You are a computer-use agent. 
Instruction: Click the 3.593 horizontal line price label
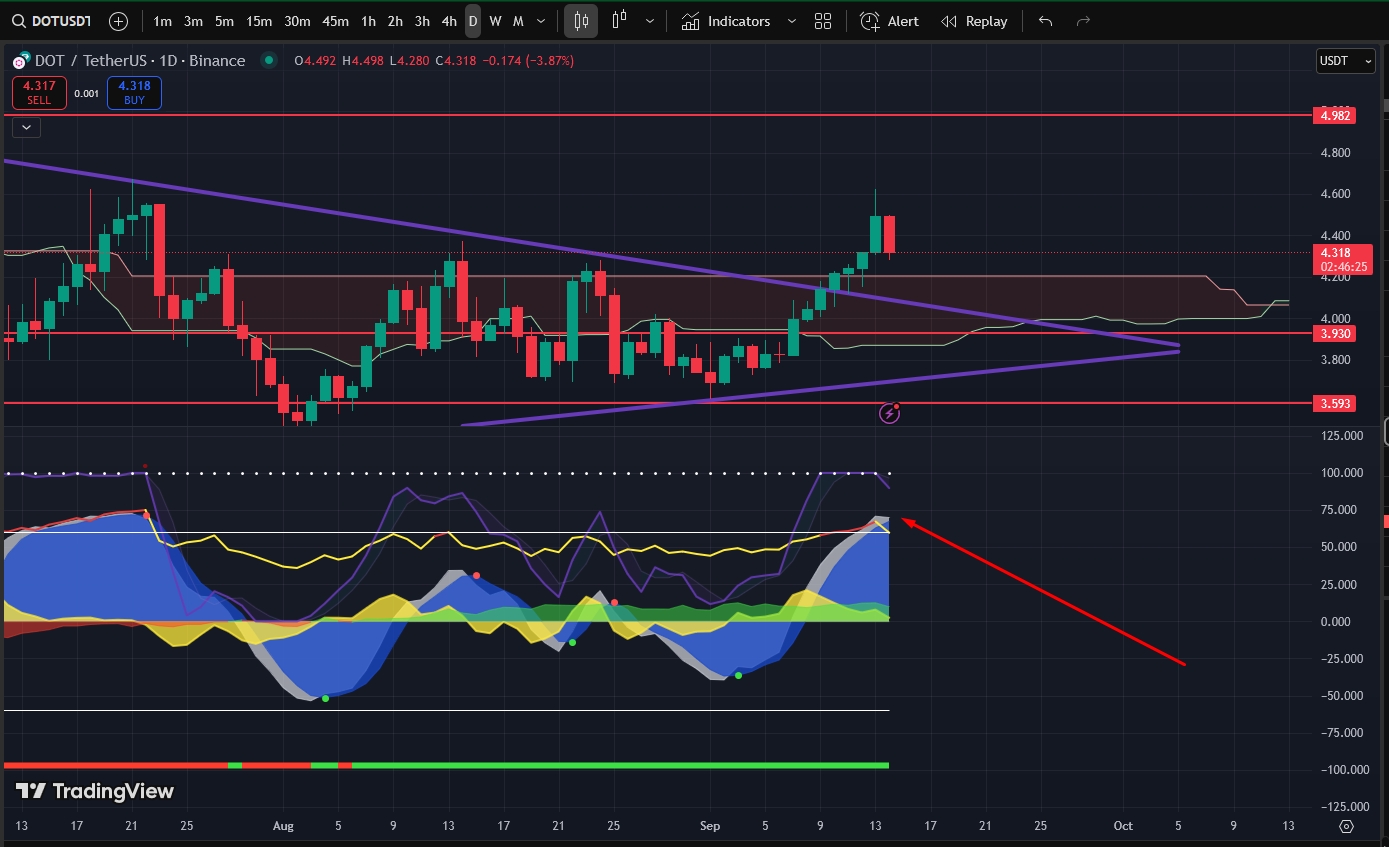tap(1336, 403)
